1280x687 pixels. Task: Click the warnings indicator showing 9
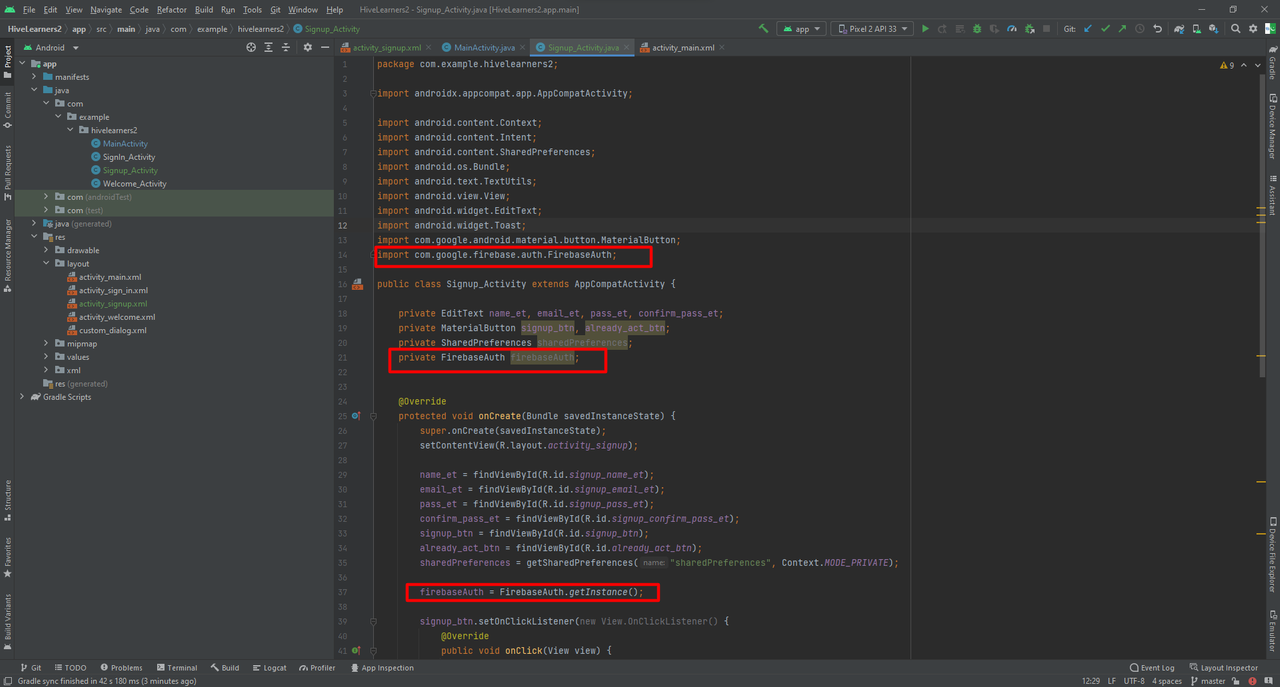1227,65
